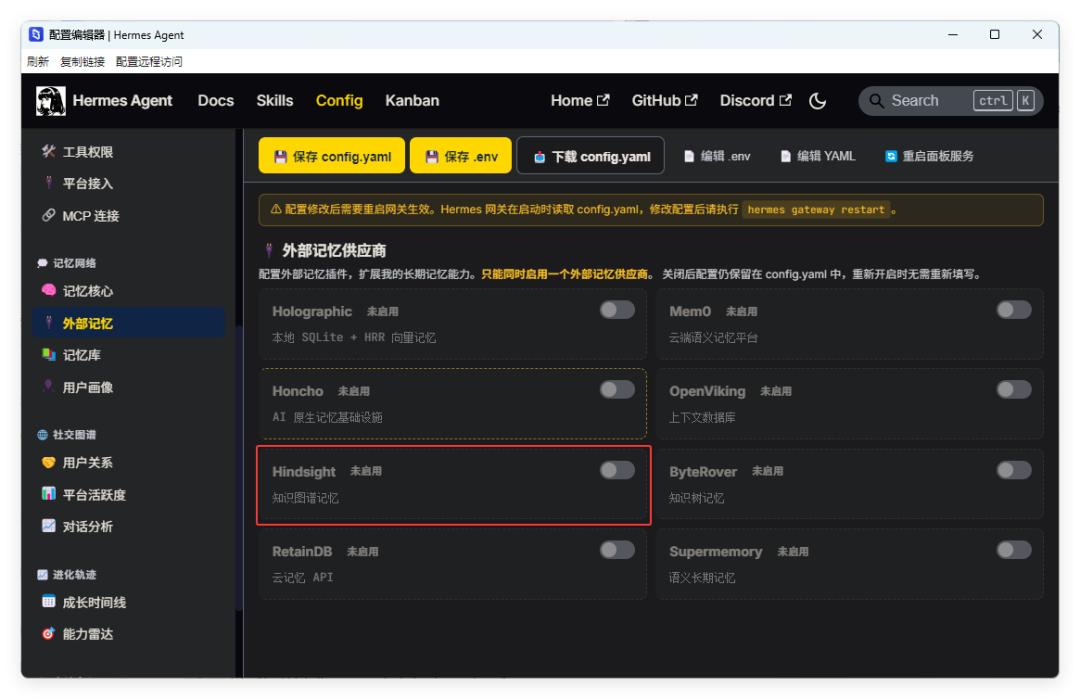The width and height of the screenshot is (1080, 699).
Task: Save the .env file
Action: pyautogui.click(x=461, y=156)
